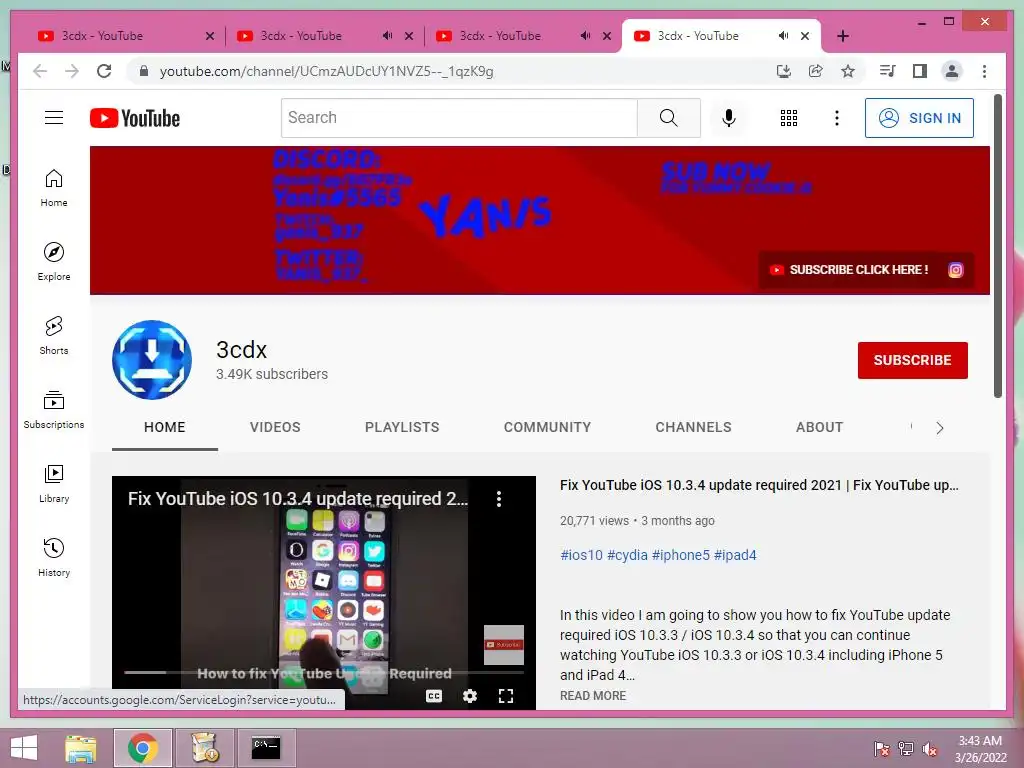The image size is (1024, 768).
Task: Open File Explorer from the taskbar
Action: (80, 748)
